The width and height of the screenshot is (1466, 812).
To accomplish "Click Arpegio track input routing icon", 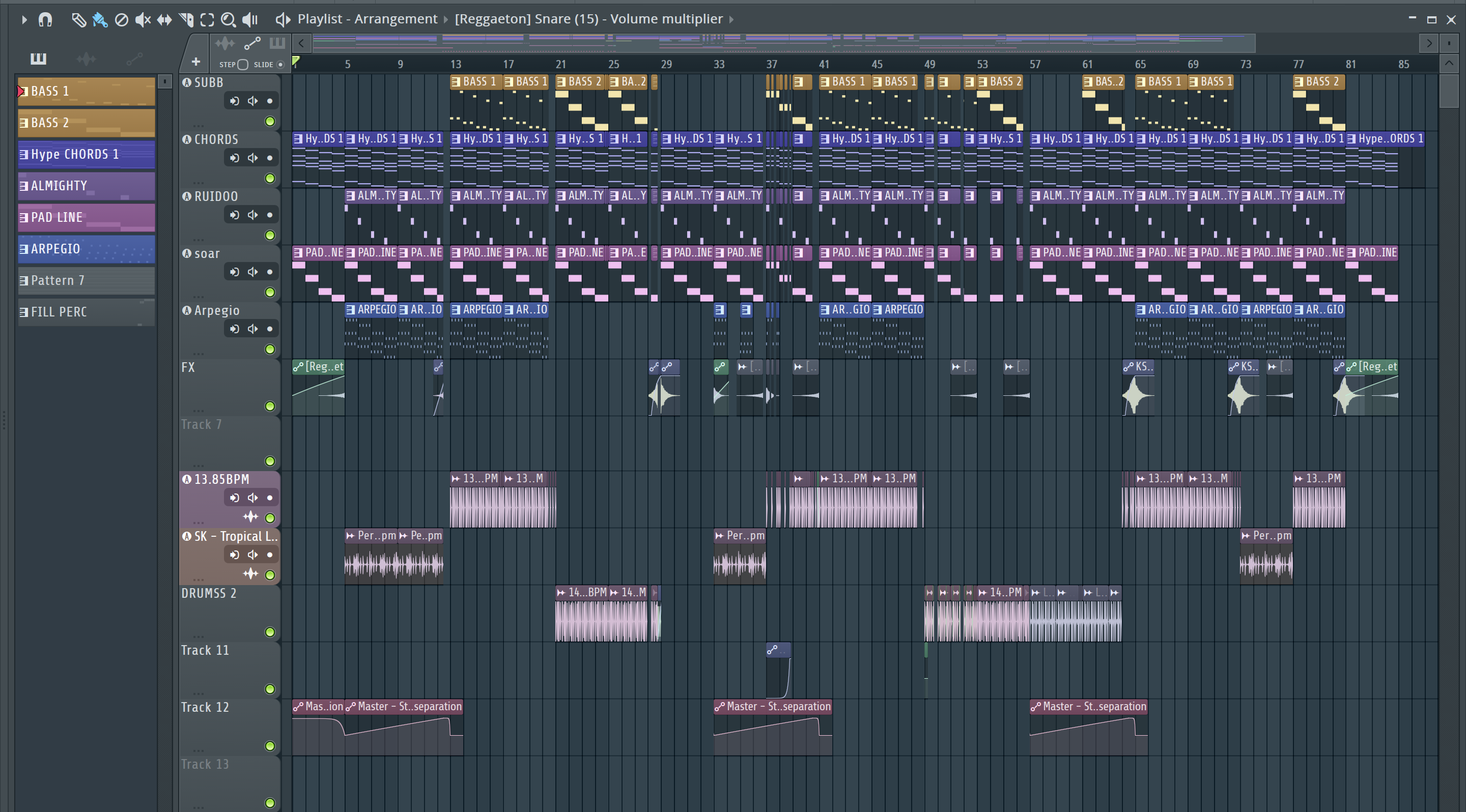I will 235,329.
